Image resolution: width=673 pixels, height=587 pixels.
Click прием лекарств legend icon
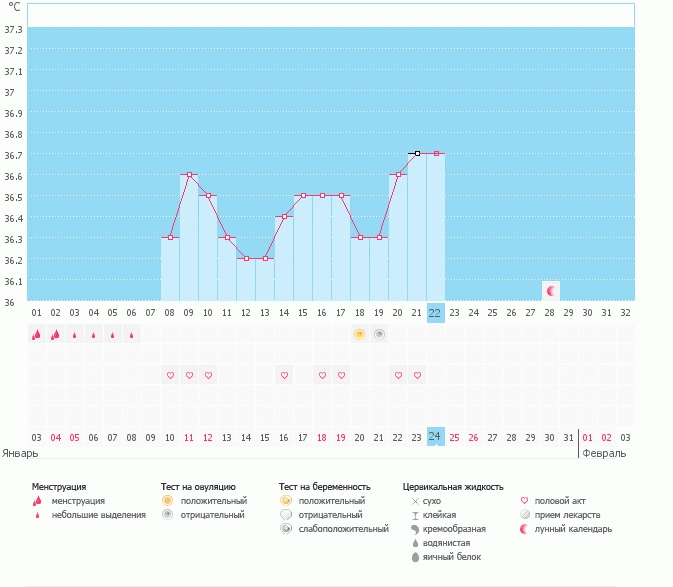524,514
